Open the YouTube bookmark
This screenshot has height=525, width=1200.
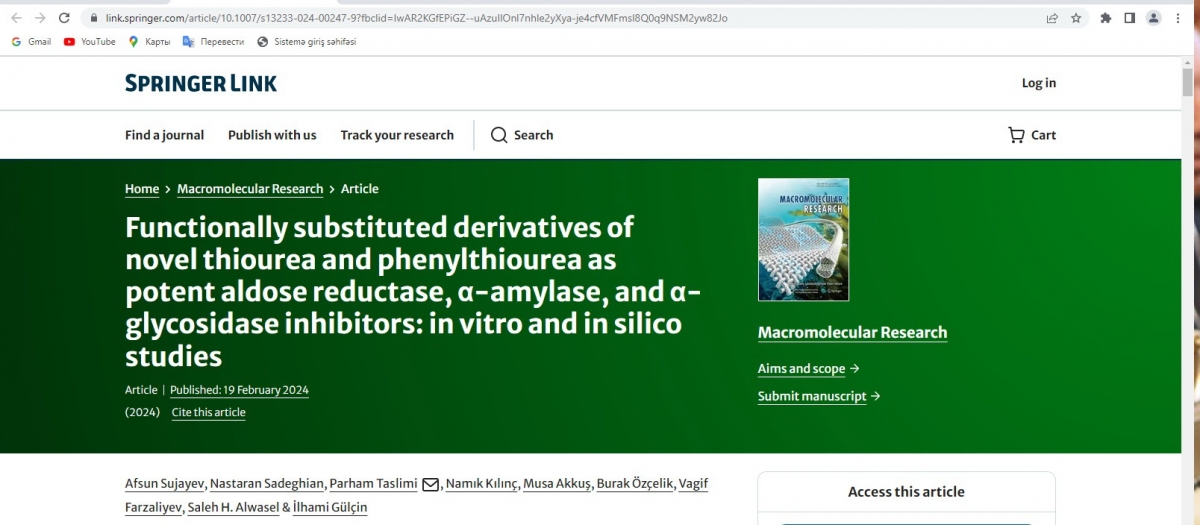coord(89,42)
